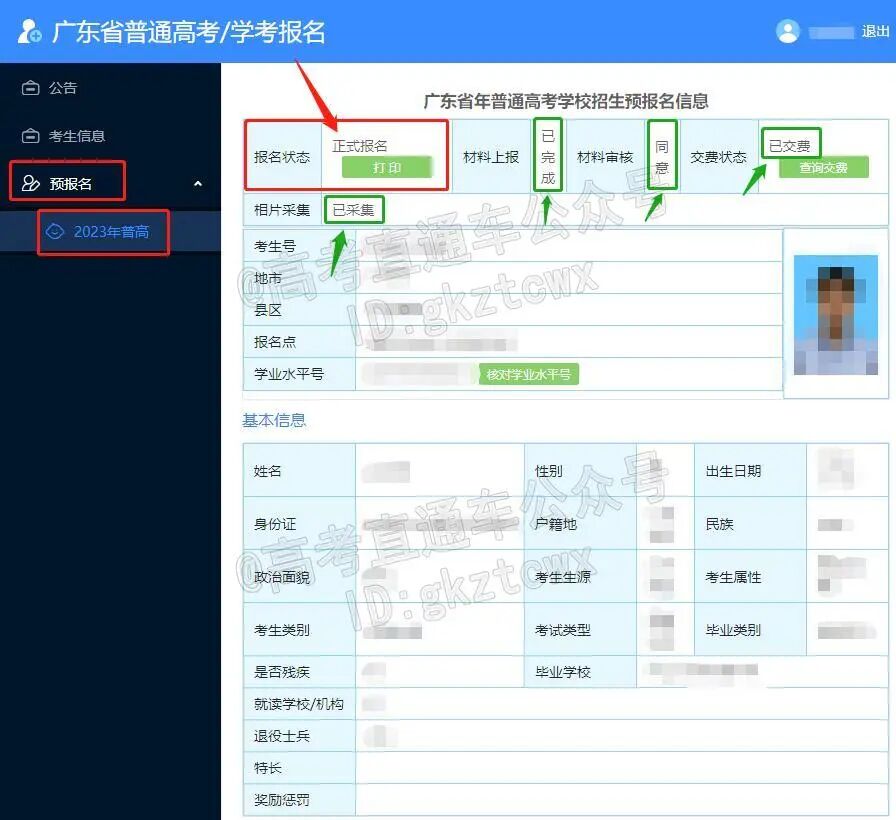Click the 考生信息 sidebar icon
This screenshot has width=896, height=820.
pyautogui.click(x=29, y=135)
